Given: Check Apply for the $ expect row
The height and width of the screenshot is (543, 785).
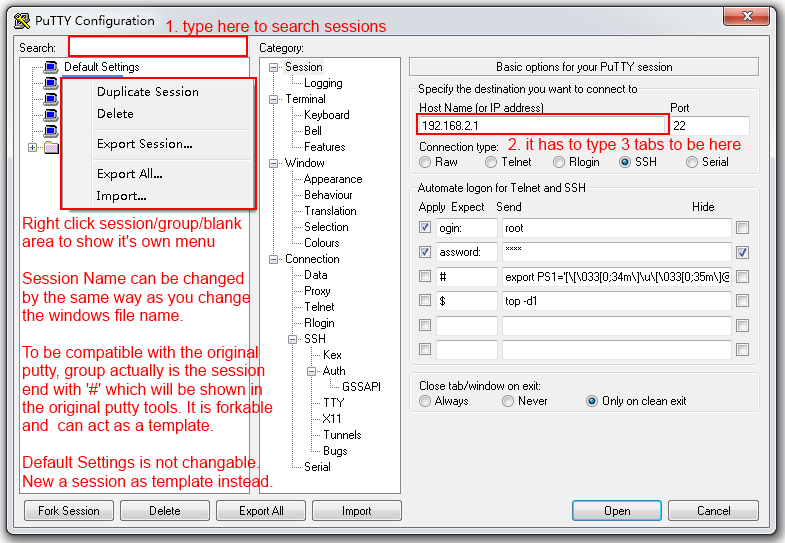Looking at the screenshot, I should pyautogui.click(x=425, y=300).
